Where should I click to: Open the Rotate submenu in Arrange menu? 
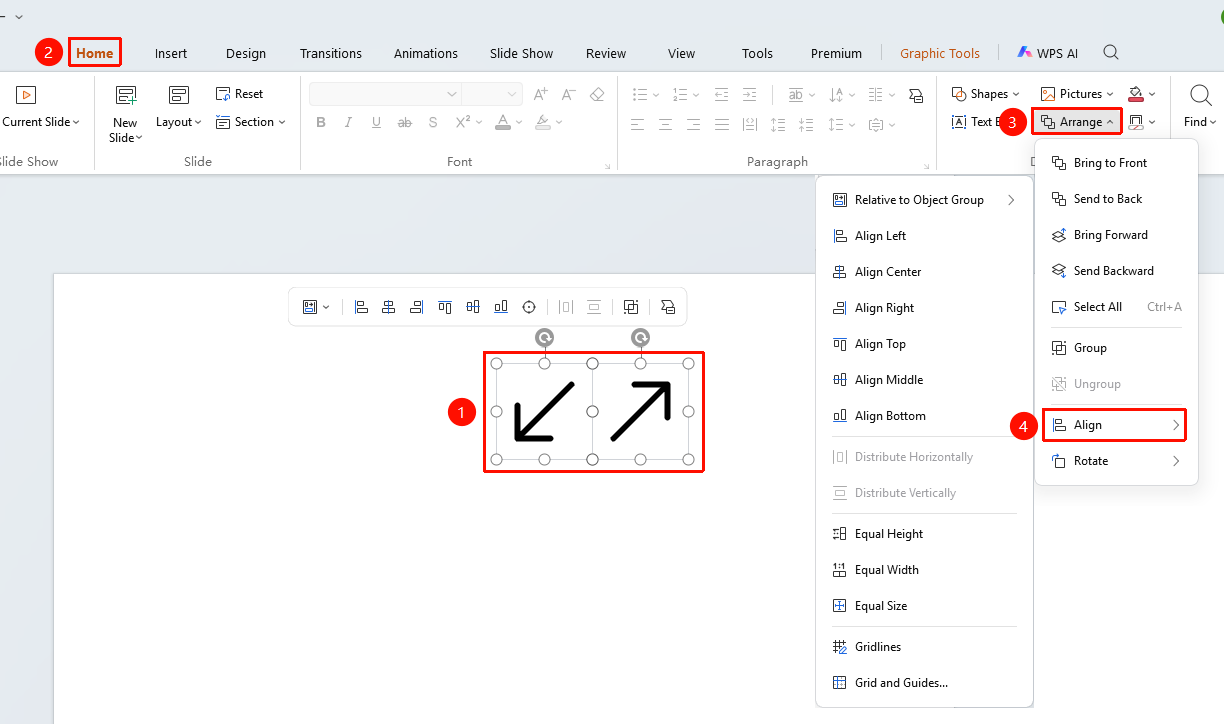click(1116, 461)
